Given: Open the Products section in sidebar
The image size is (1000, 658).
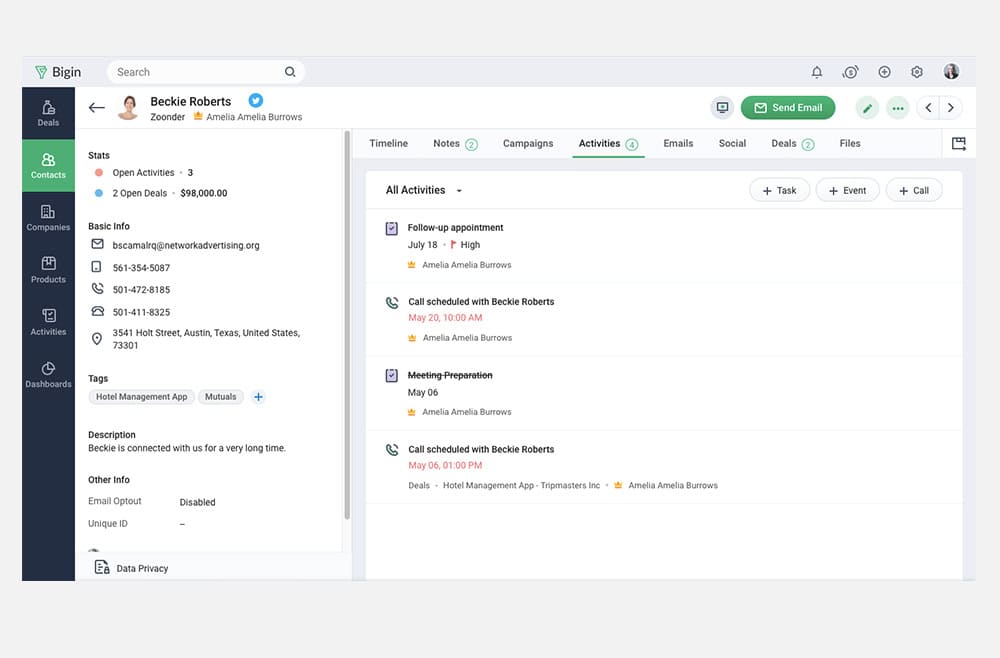Looking at the screenshot, I should pyautogui.click(x=48, y=270).
